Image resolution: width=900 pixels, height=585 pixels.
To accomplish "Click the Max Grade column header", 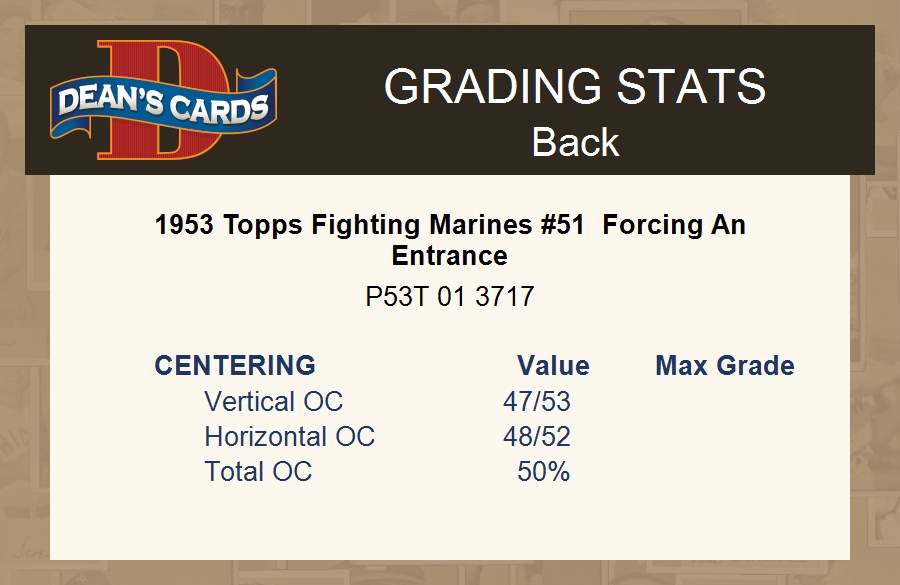I will (x=725, y=365).
